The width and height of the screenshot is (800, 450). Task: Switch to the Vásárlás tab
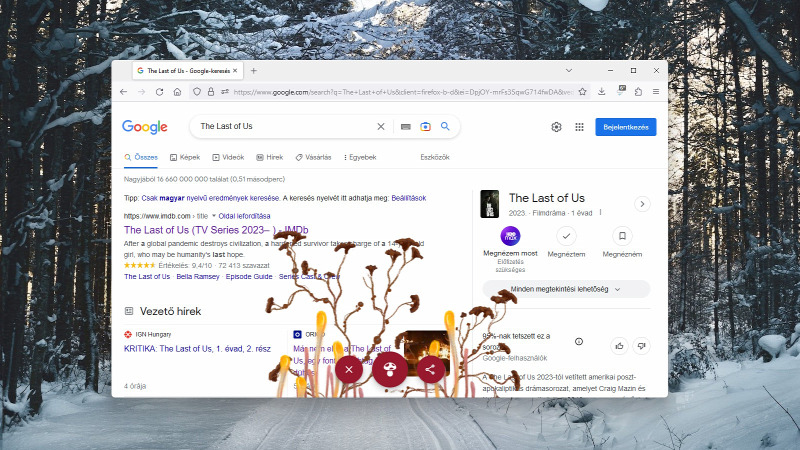313,157
